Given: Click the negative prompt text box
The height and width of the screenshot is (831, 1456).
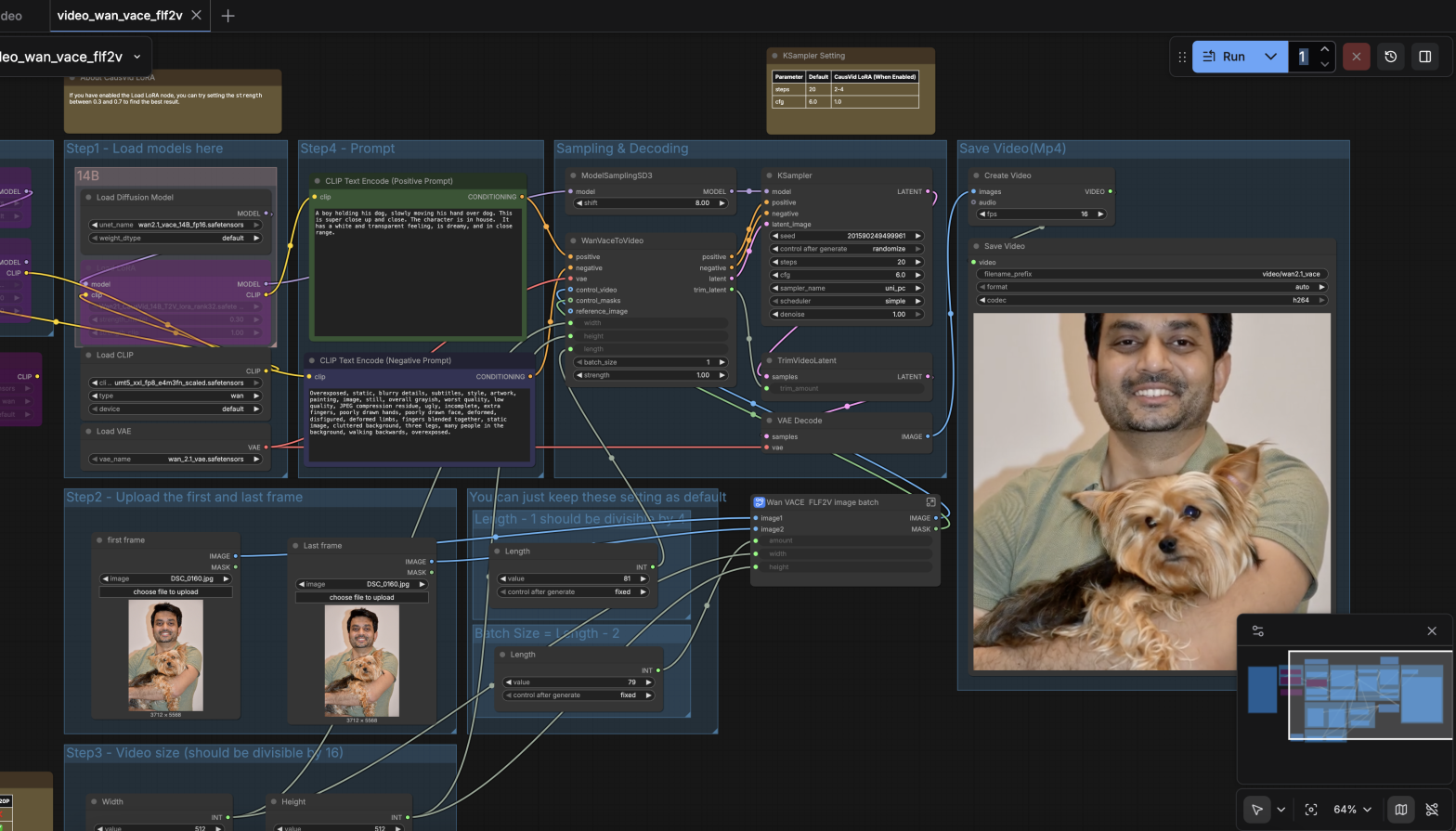Looking at the screenshot, I should (420, 423).
